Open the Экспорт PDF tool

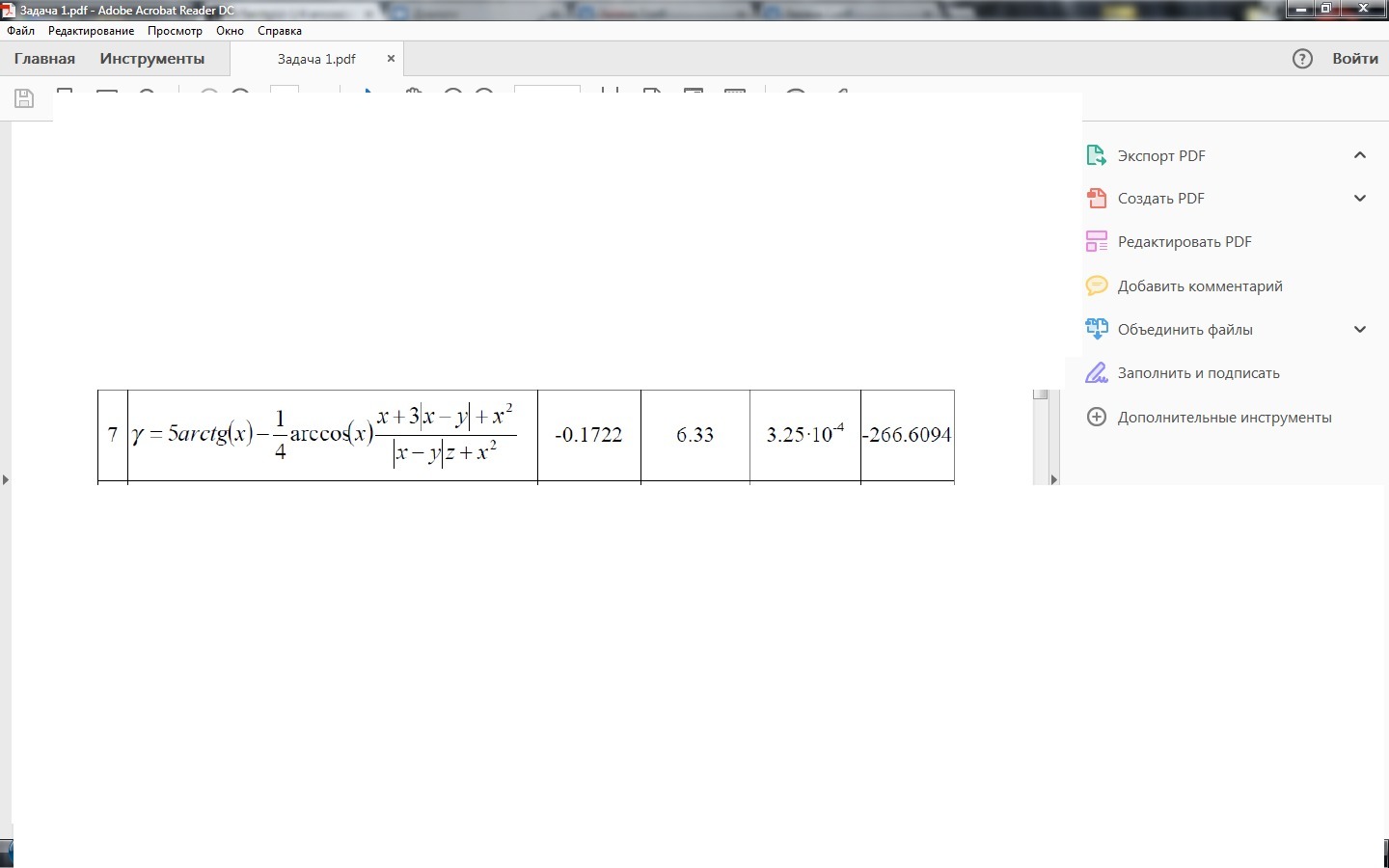point(1161,155)
